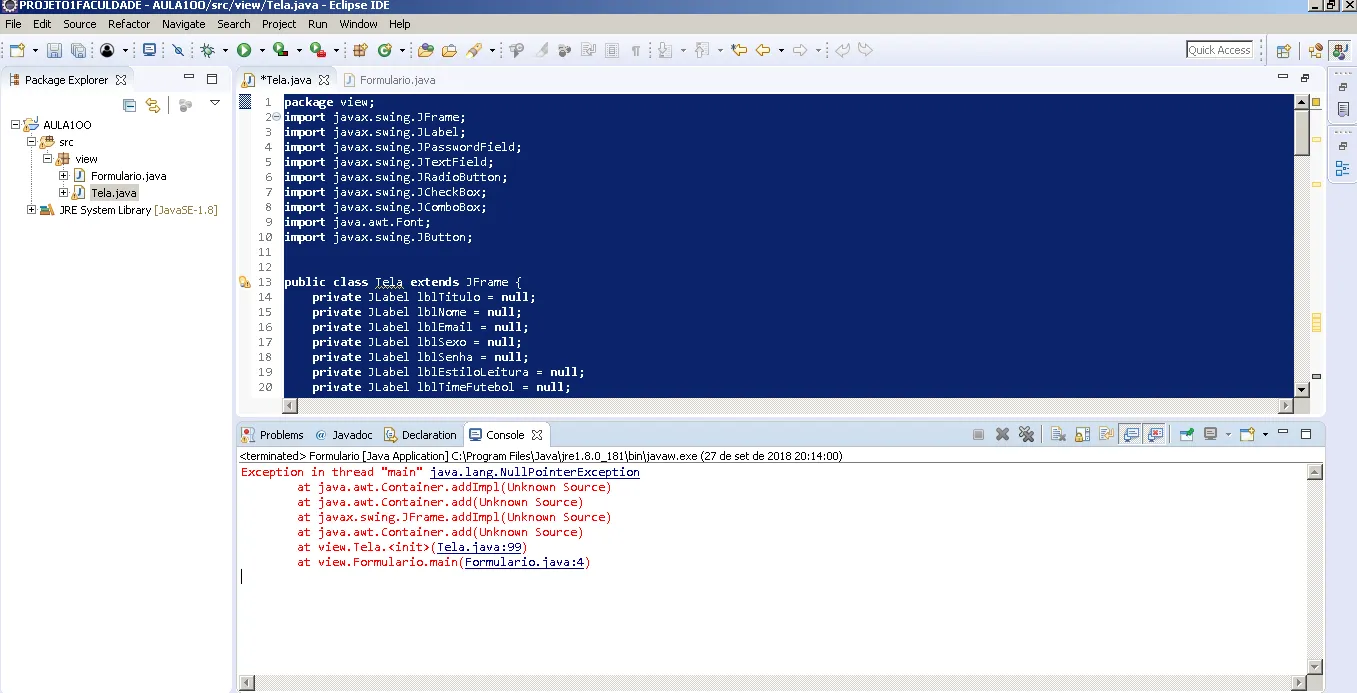
Task: Open the Tela.java:99 stack trace link
Action: click(x=481, y=547)
